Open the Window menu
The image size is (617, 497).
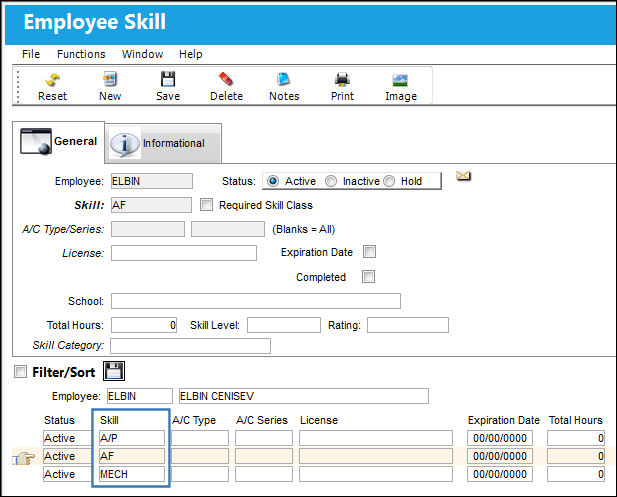point(142,54)
